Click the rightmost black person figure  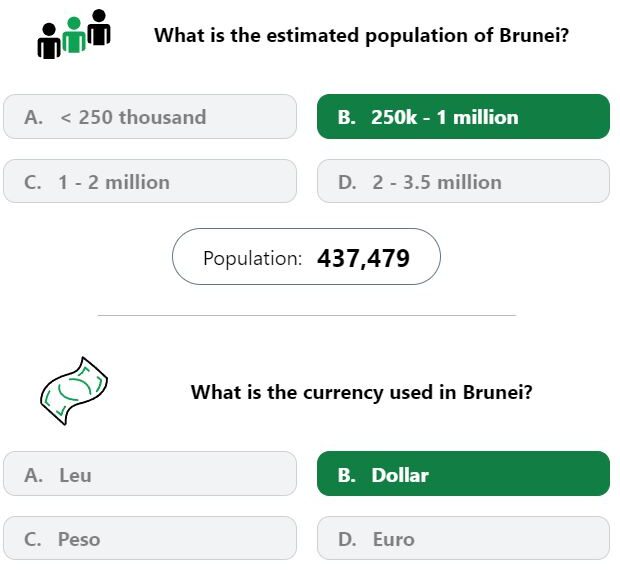99,27
